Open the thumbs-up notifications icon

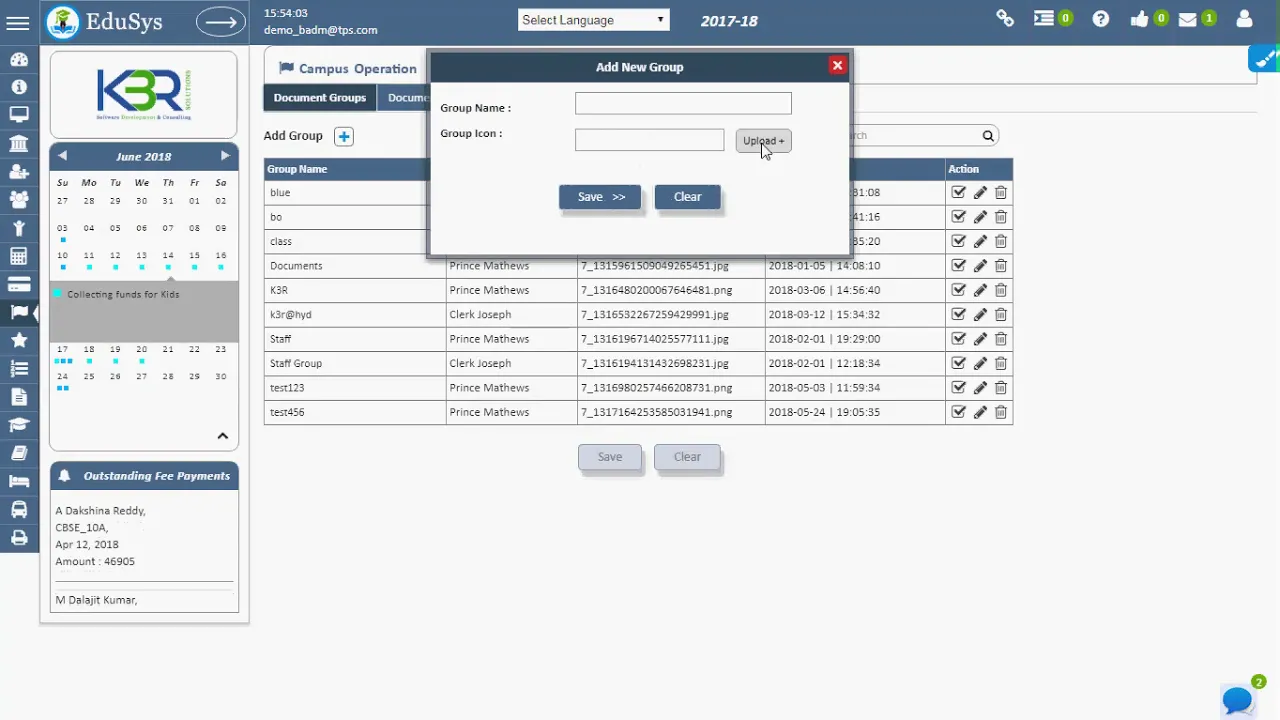pos(1139,19)
